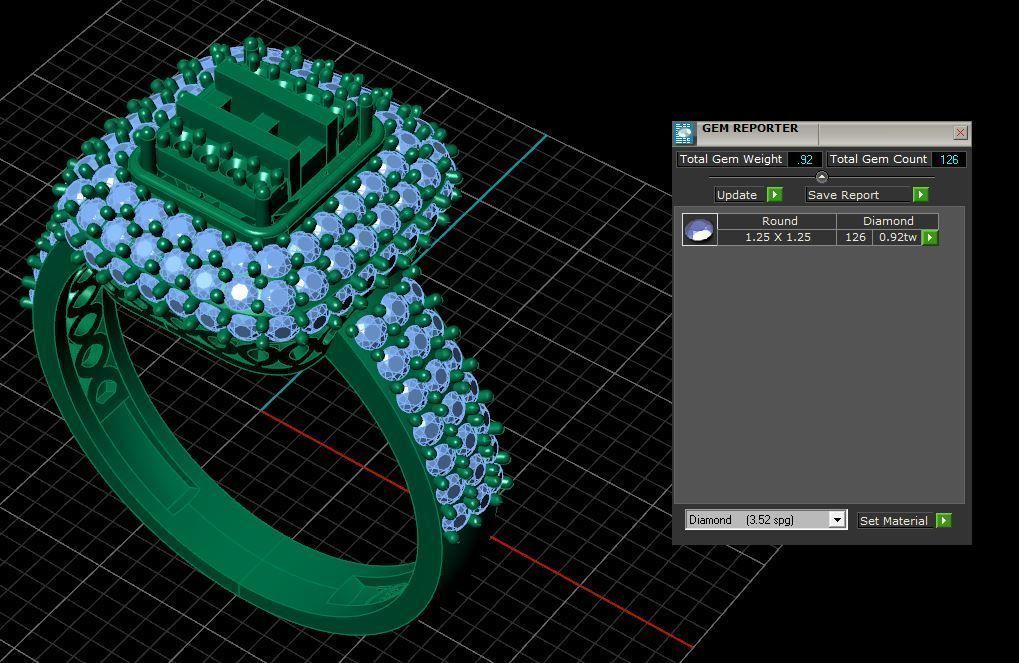1019x663 pixels.
Task: Click green arrow next to Update
Action: pyautogui.click(x=774, y=195)
